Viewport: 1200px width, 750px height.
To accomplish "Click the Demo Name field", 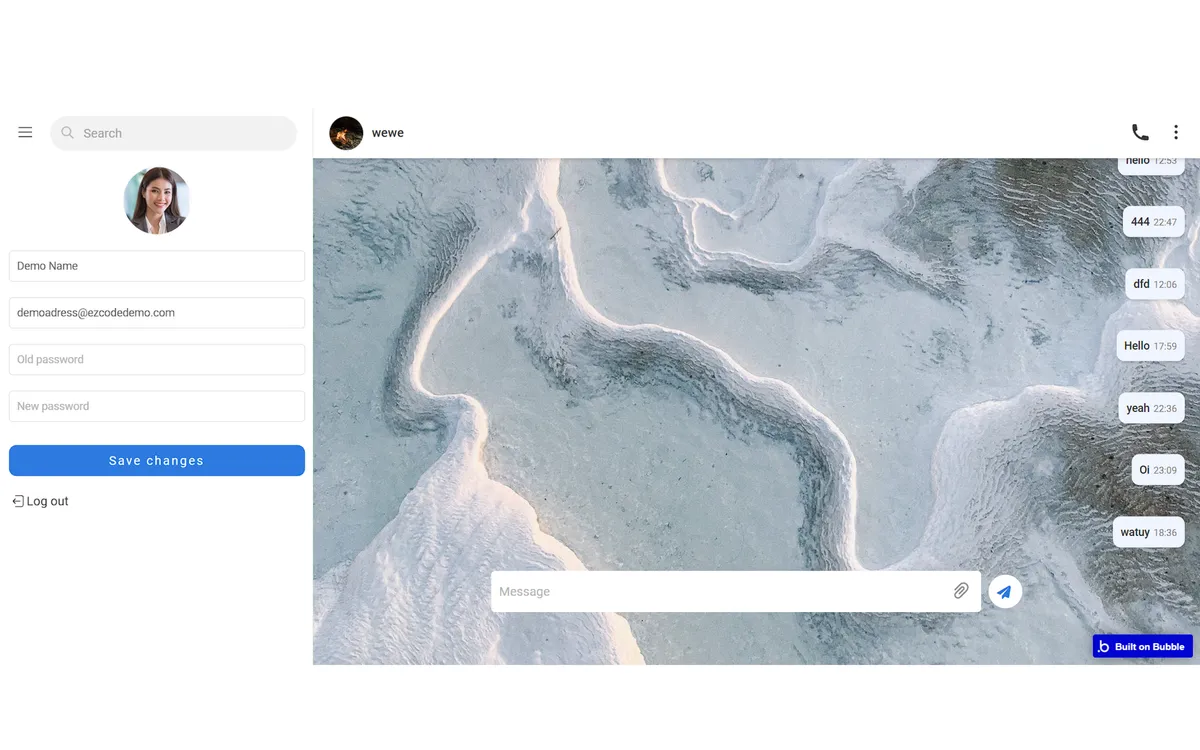I will click(x=157, y=266).
